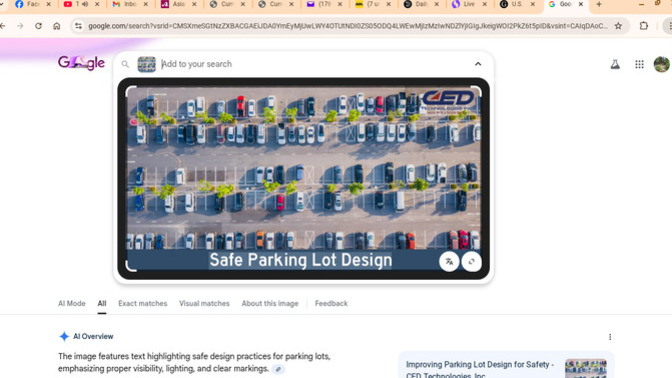
Task: Go forward to the next page
Action: tap(20, 26)
